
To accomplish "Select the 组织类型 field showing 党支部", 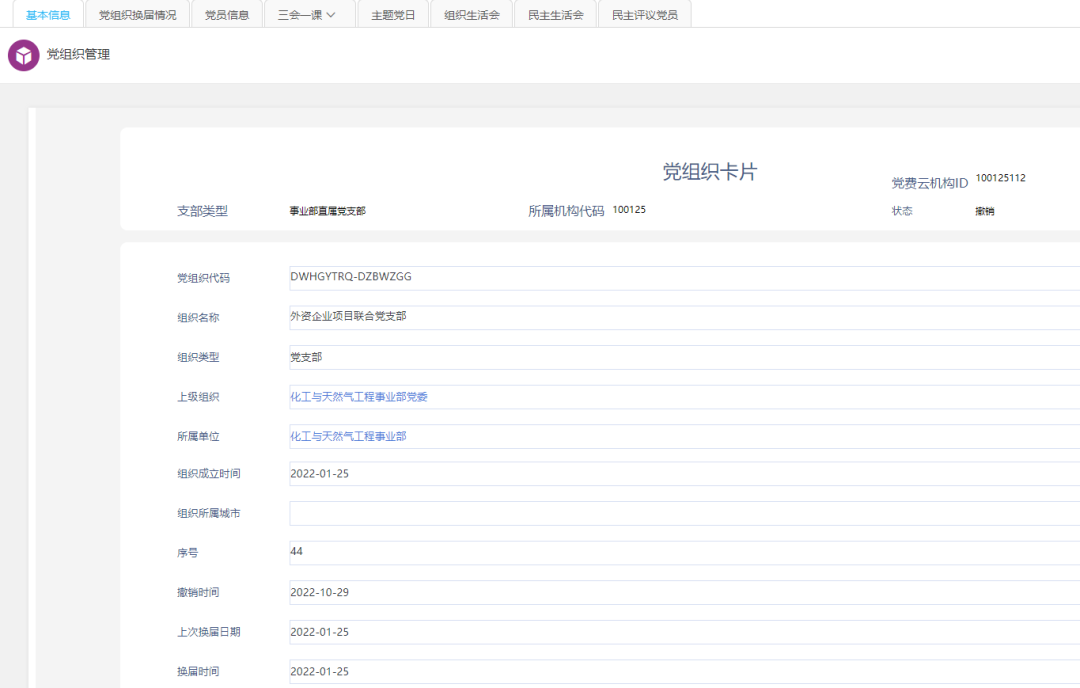I will point(680,357).
